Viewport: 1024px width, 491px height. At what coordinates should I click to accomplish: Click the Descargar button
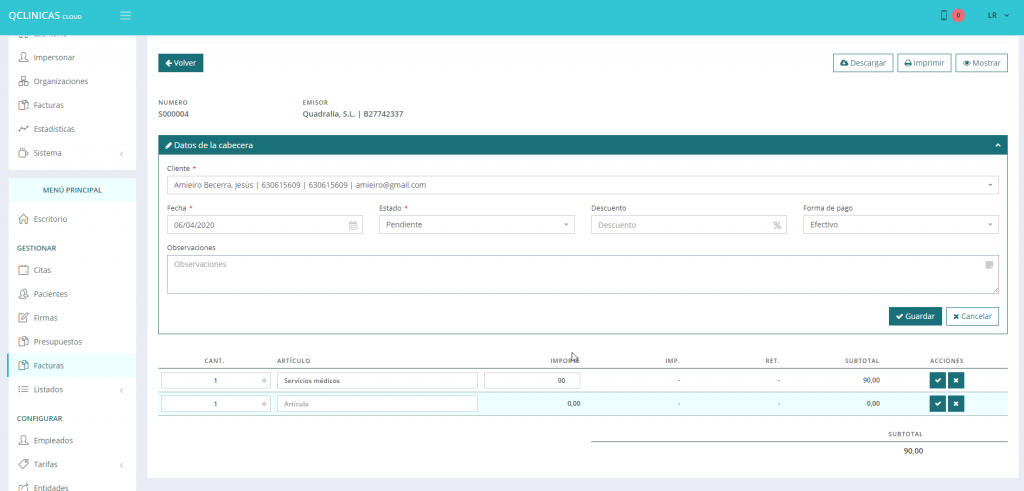862,63
